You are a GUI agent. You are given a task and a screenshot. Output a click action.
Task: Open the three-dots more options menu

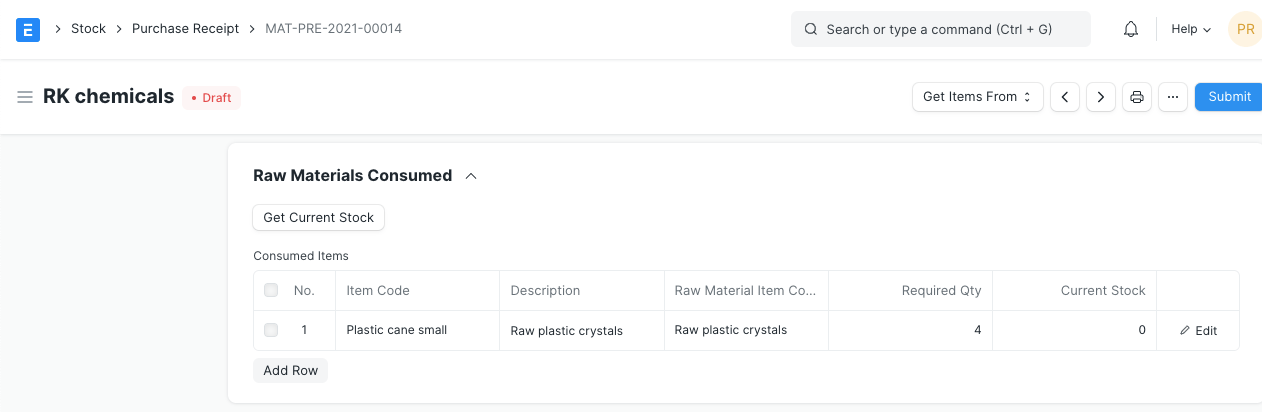(x=1173, y=97)
